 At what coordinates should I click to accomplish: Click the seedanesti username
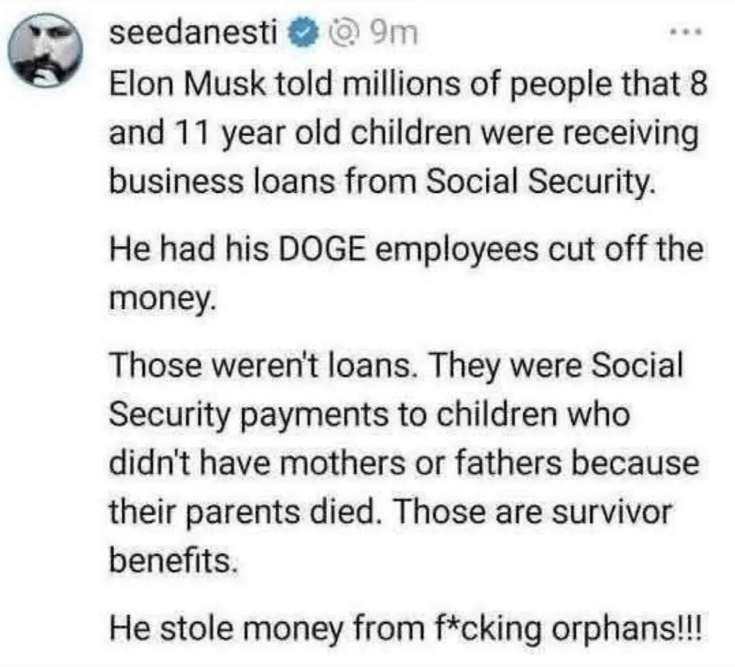click(x=193, y=33)
